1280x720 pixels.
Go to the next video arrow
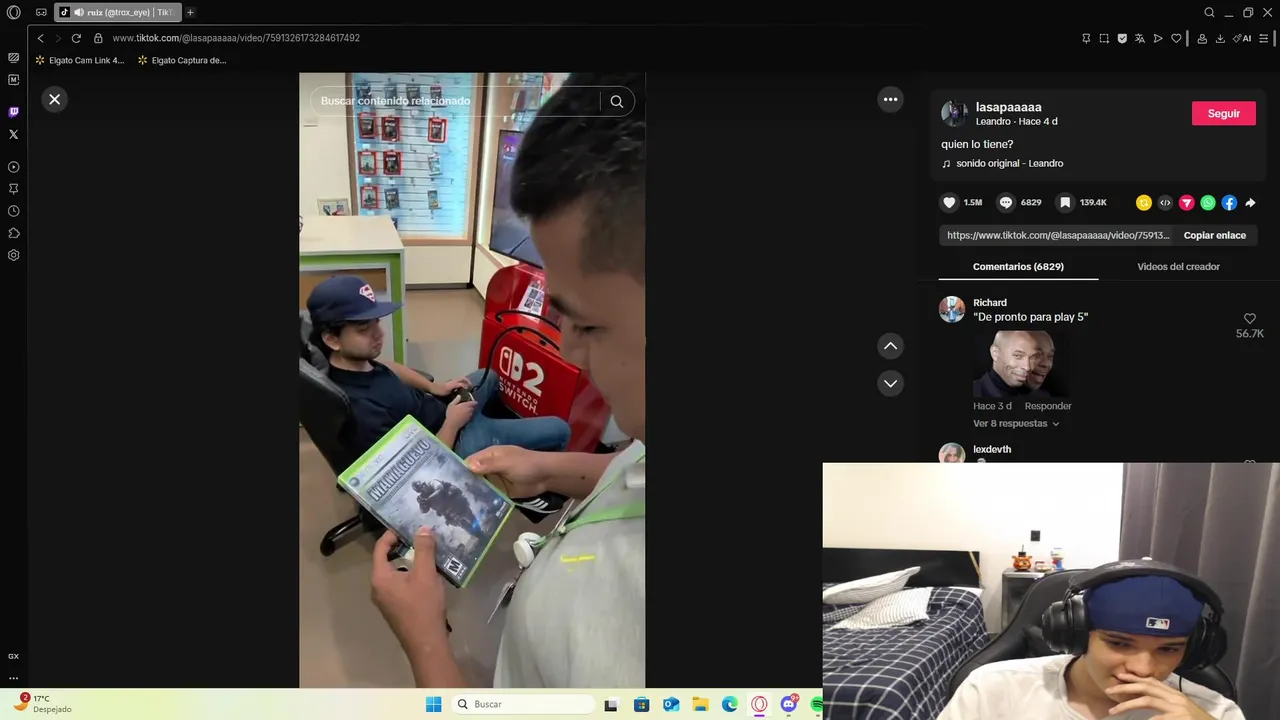pyautogui.click(x=890, y=383)
